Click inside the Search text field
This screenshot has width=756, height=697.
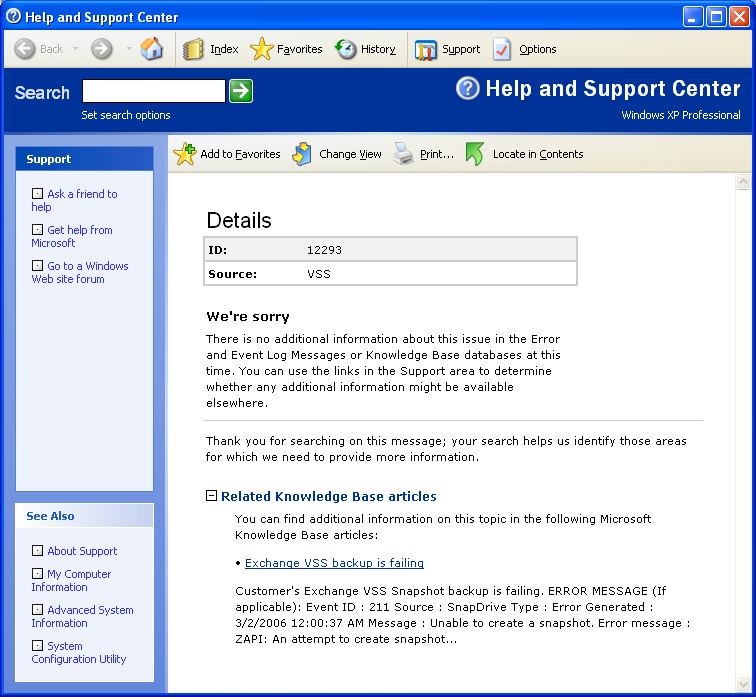coord(154,91)
